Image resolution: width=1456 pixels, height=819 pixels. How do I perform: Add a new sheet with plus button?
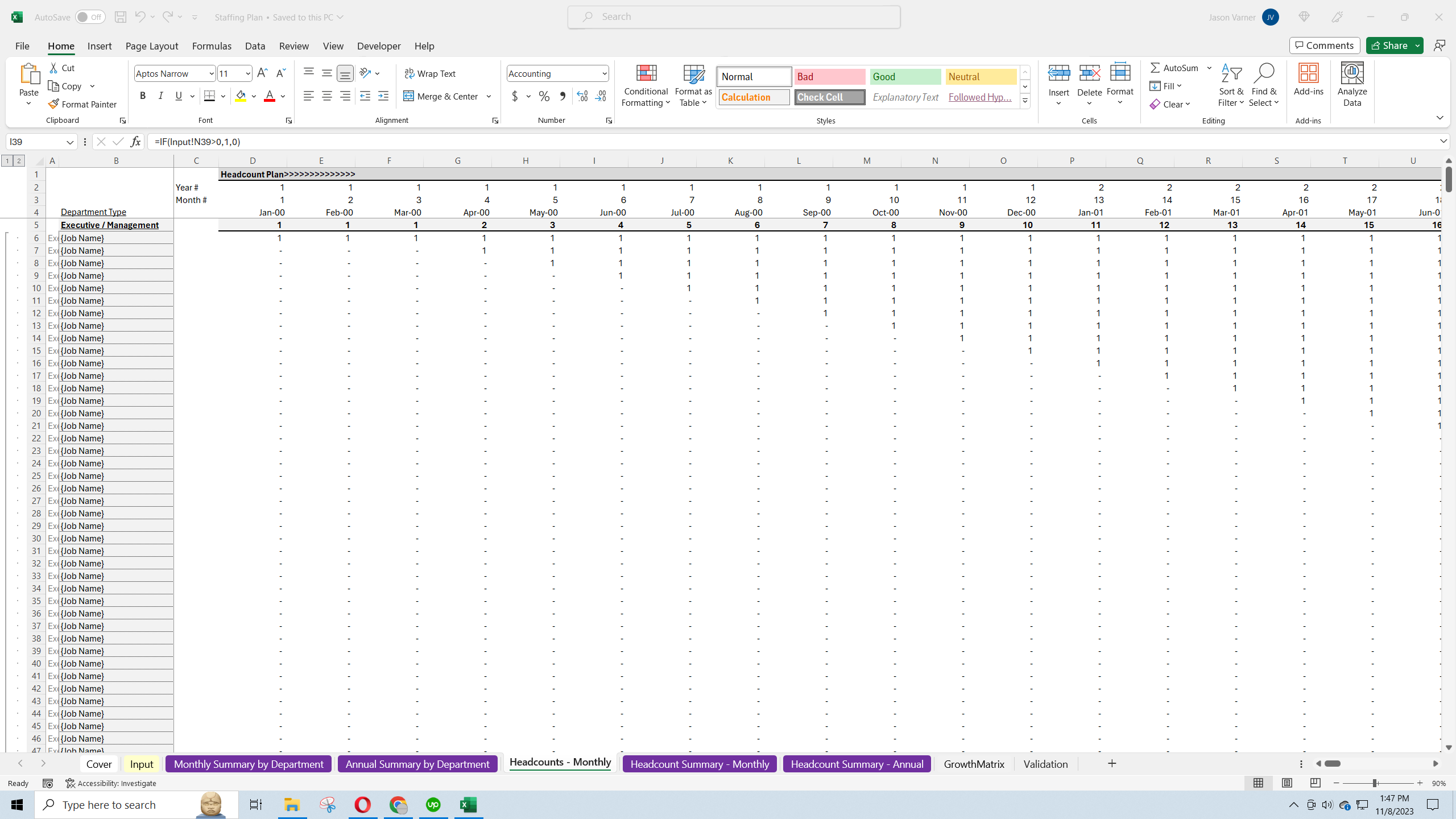tap(1112, 763)
